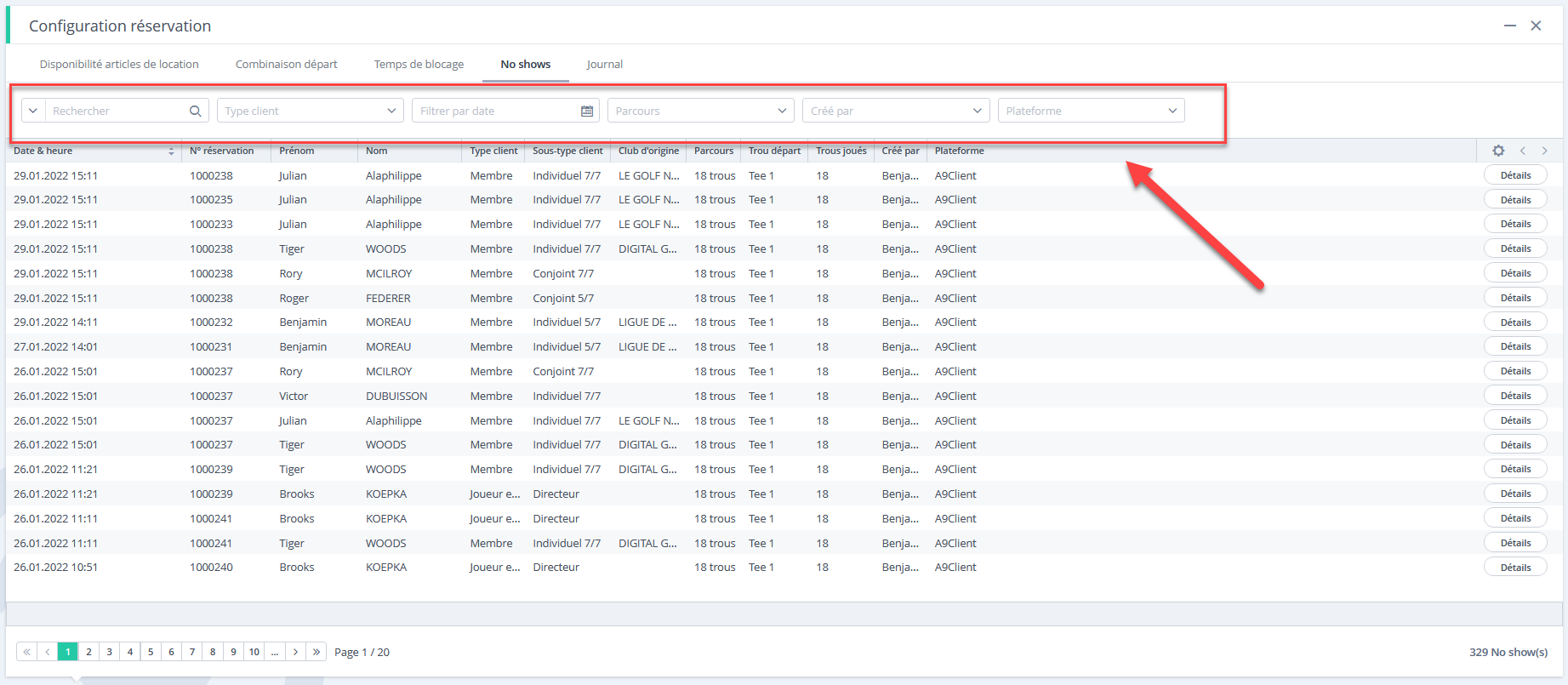Open the calendar date picker icon
This screenshot has width=1568, height=685.
587,111
